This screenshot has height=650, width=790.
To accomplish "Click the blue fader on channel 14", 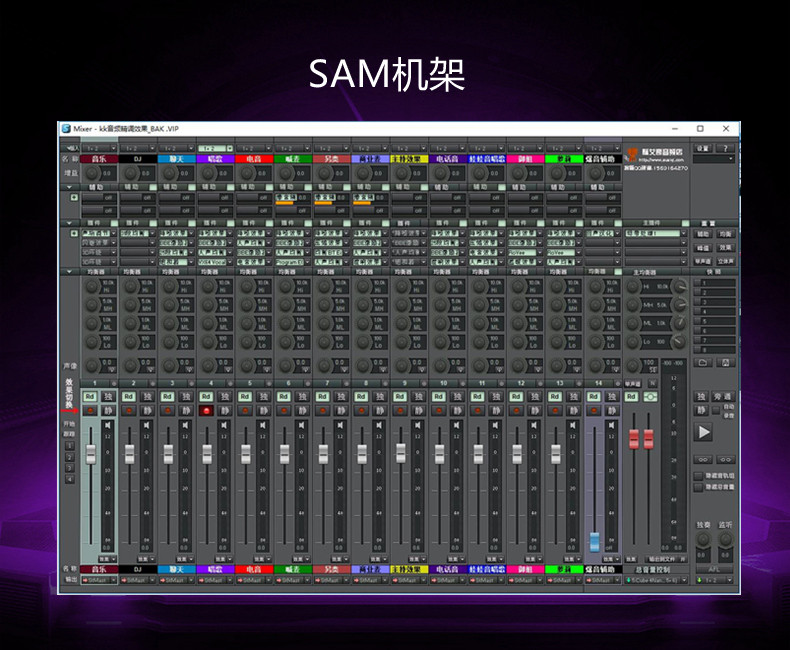I will coord(595,542).
